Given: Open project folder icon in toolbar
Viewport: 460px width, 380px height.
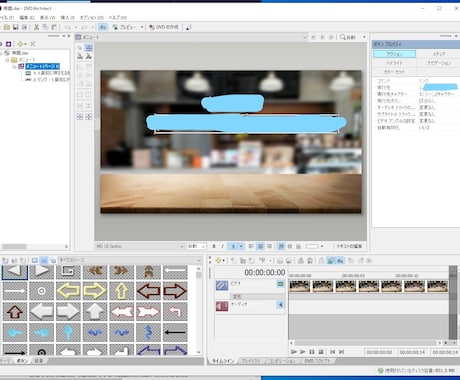Looking at the screenshot, I should pos(6,27).
